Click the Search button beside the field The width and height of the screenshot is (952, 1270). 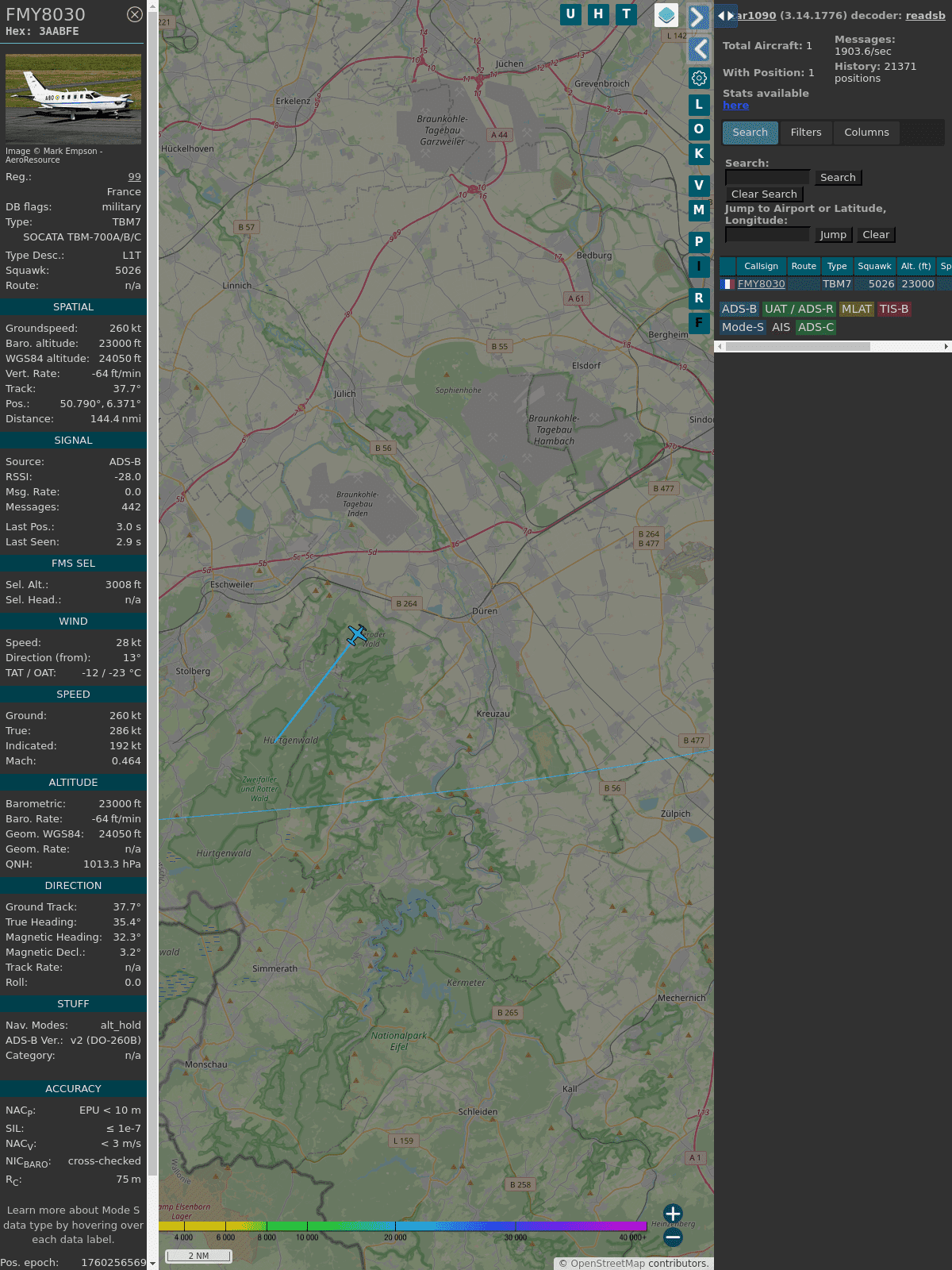[838, 178]
